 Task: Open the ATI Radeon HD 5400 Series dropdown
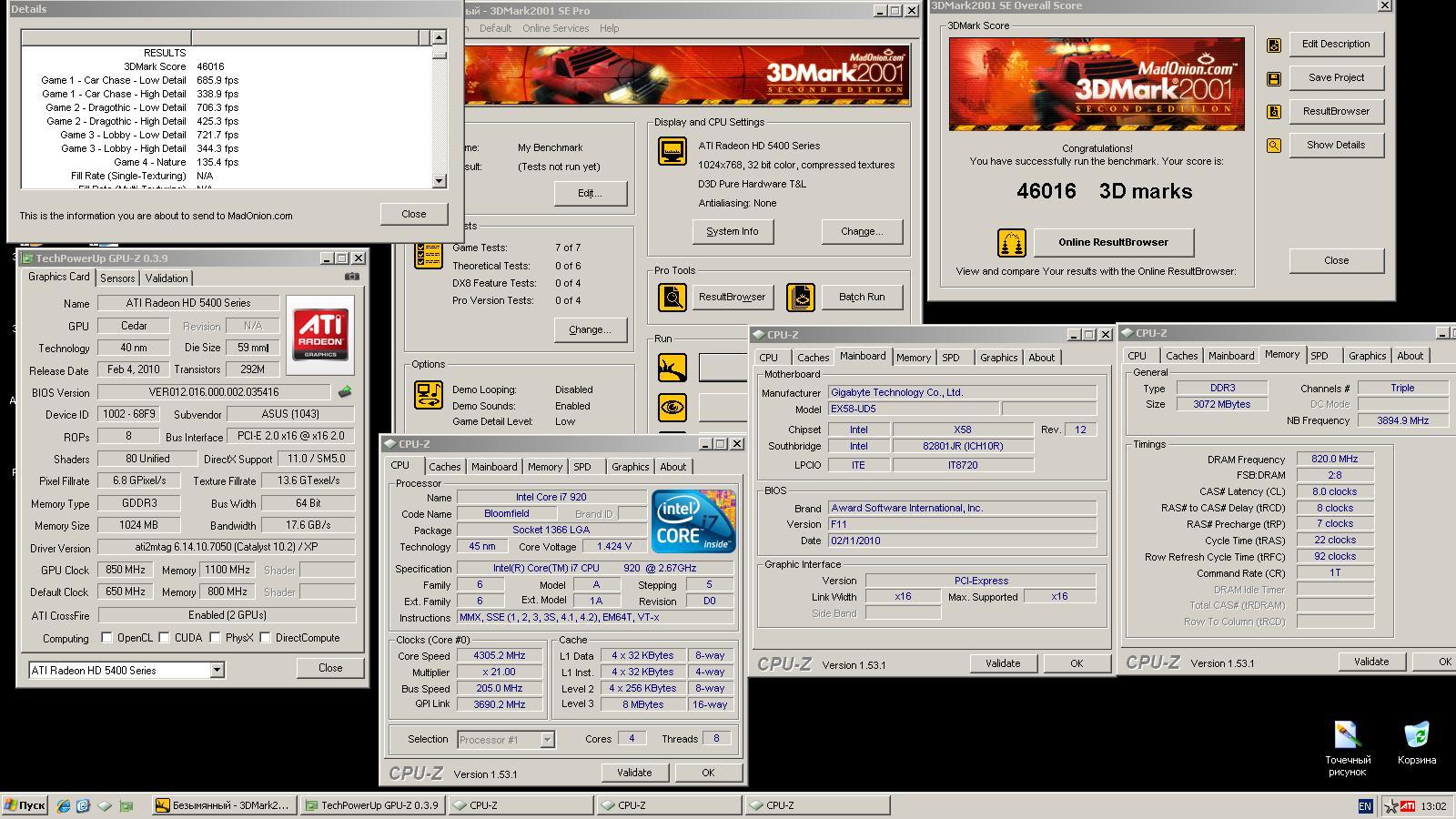(x=217, y=671)
